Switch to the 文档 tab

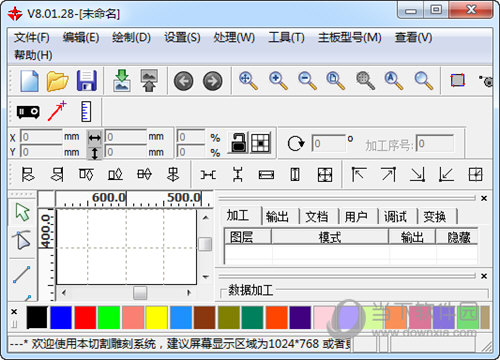(x=316, y=217)
